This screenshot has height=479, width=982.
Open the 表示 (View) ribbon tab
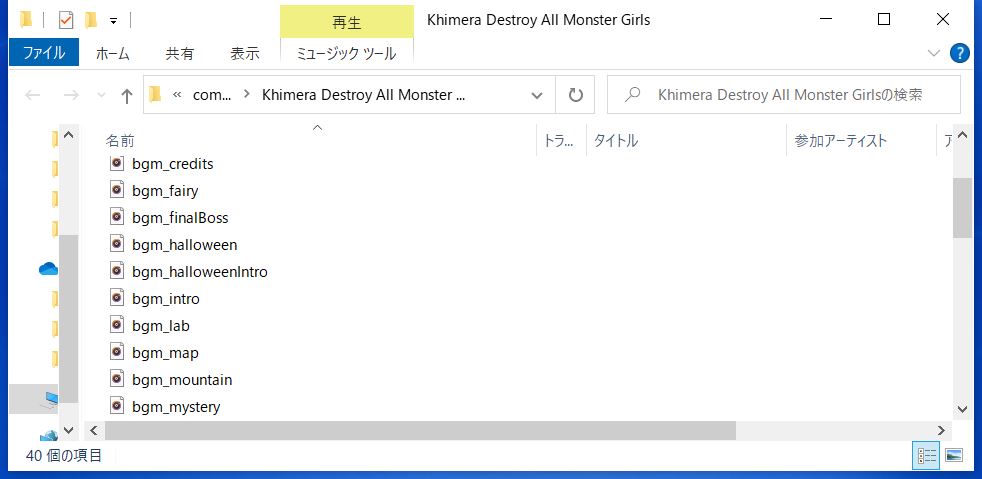pos(245,54)
